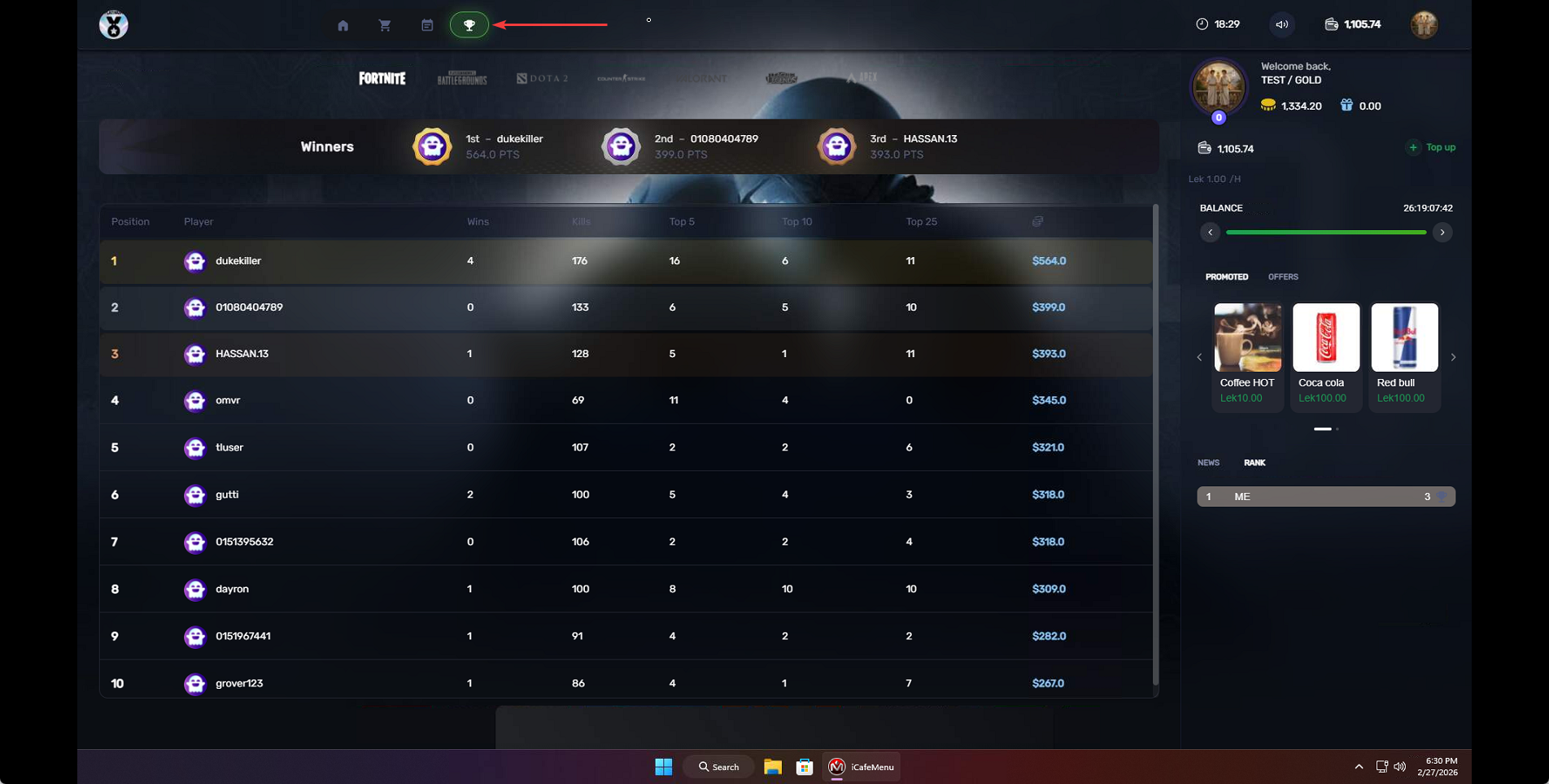Click the large profile picture in sidebar
This screenshot has height=784, width=1549.
tap(1219, 86)
